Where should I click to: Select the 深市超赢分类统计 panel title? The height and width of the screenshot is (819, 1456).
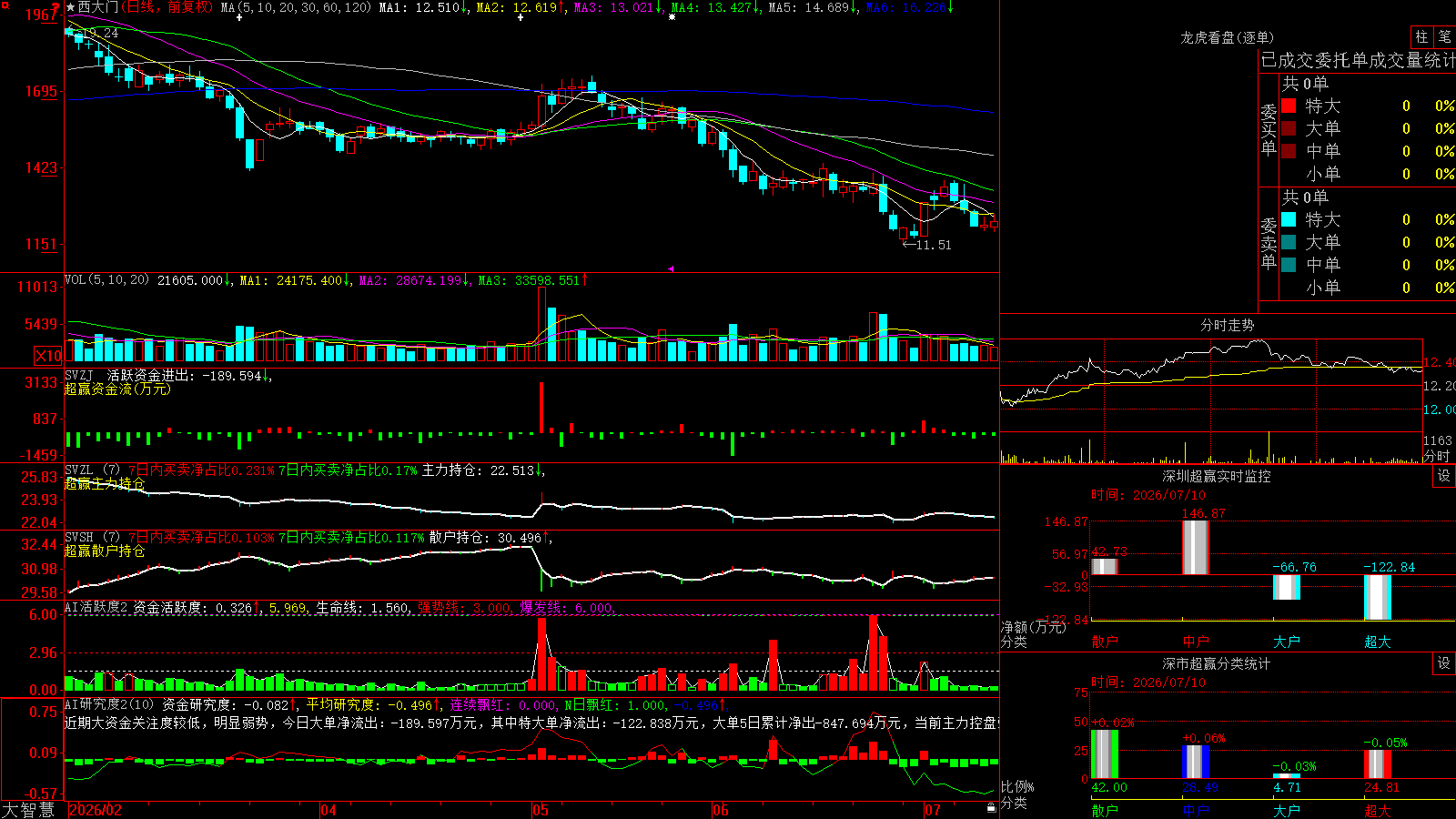click(x=1217, y=663)
